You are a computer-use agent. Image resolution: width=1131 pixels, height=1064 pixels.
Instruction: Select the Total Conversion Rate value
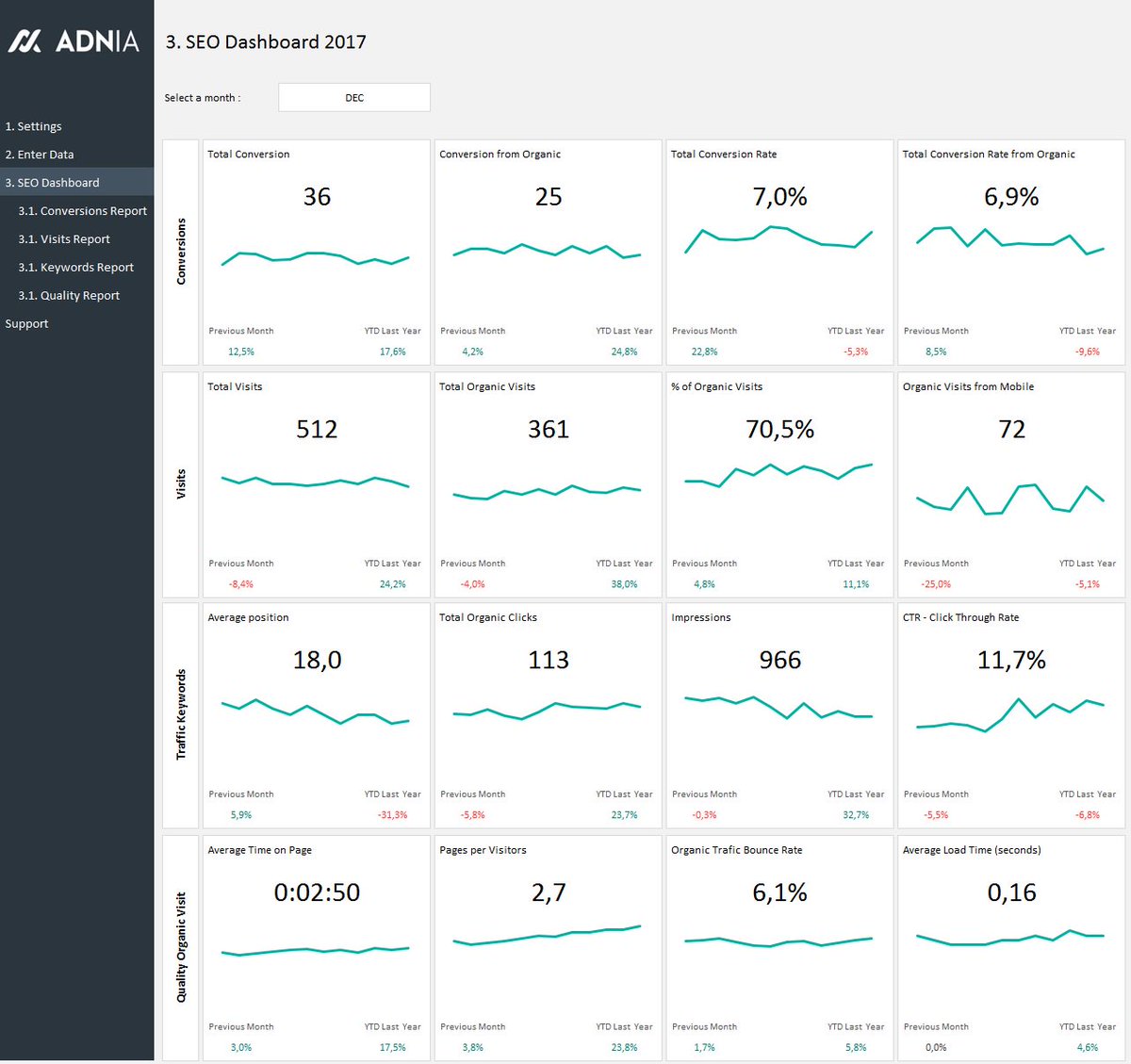click(x=779, y=197)
